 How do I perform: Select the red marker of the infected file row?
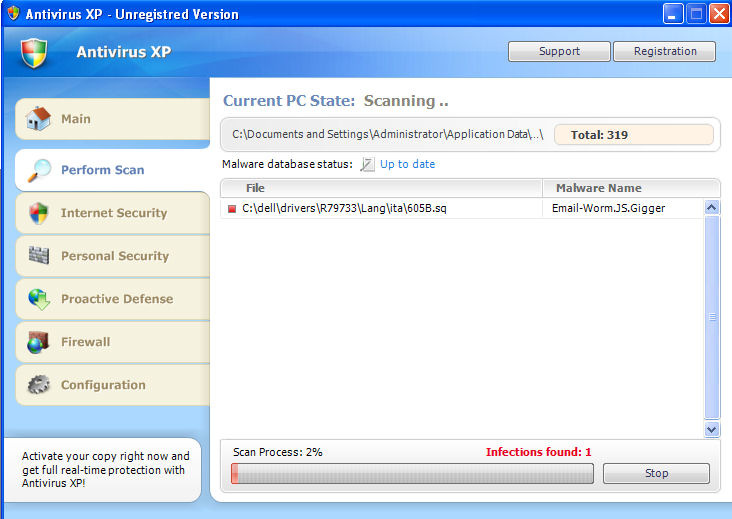[x=232, y=209]
